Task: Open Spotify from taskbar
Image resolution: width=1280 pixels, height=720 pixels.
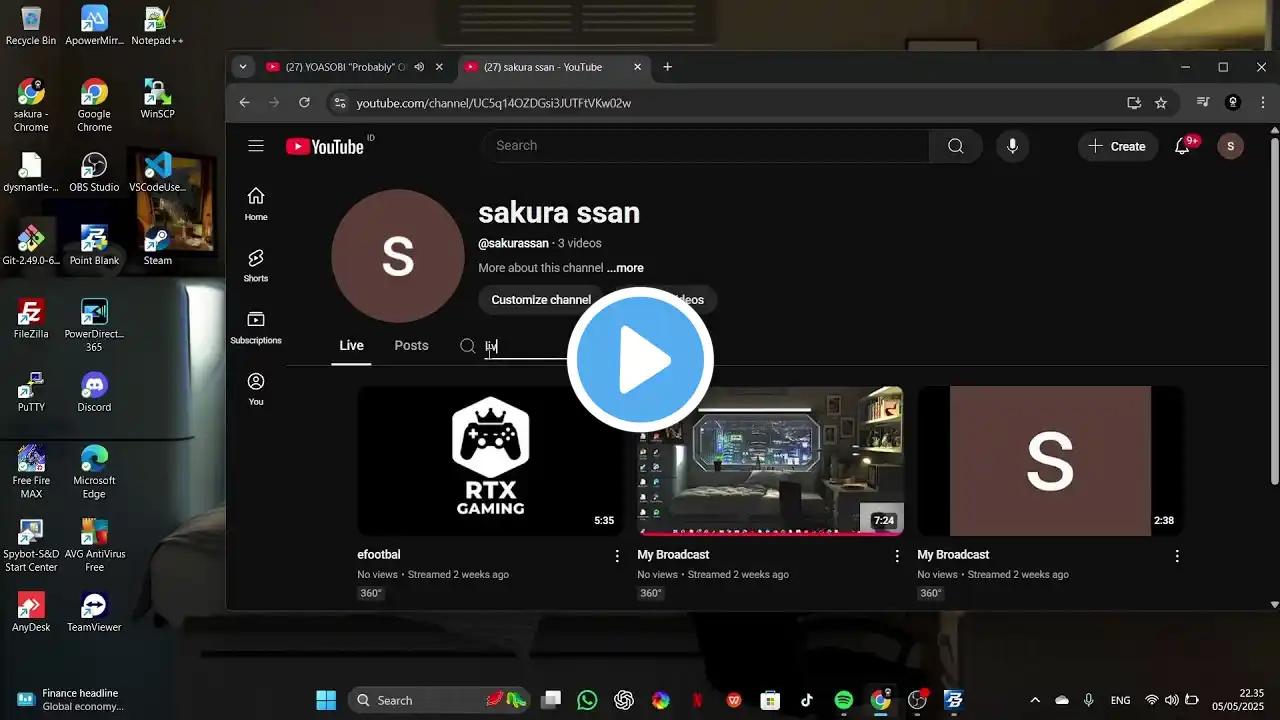Action: point(843,700)
